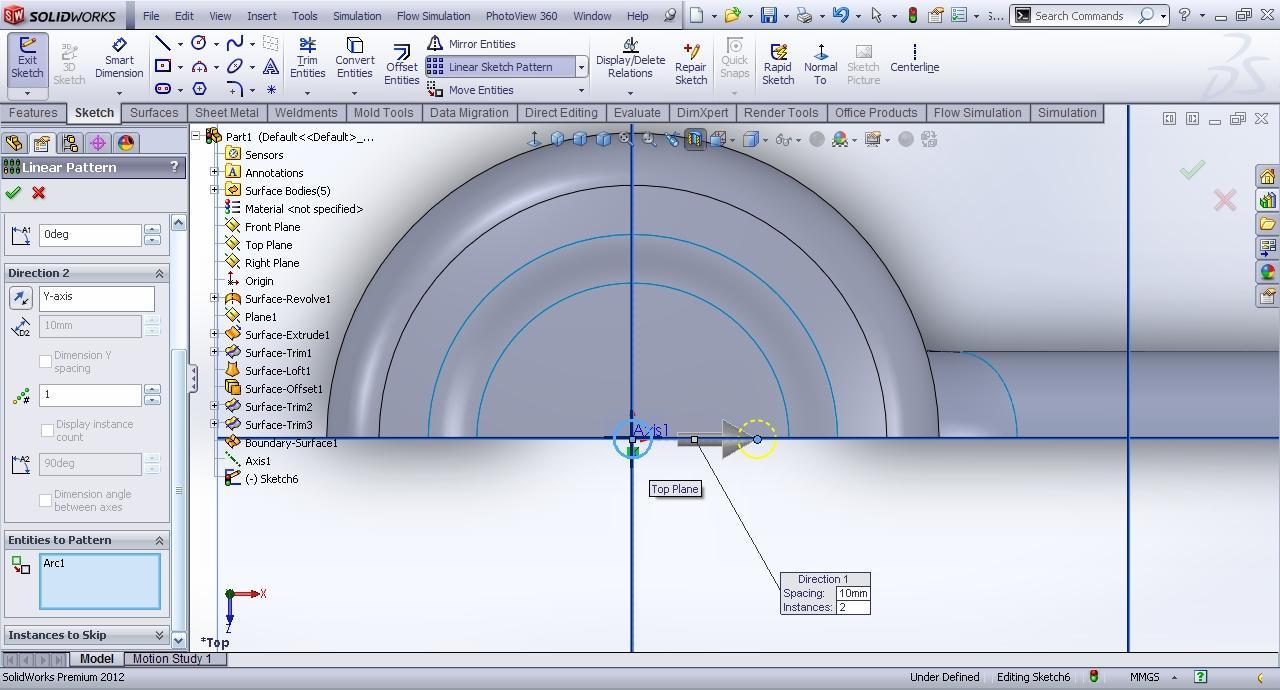Select Boundary-Surface1 in the tree
The height and width of the screenshot is (690, 1280).
coord(291,443)
